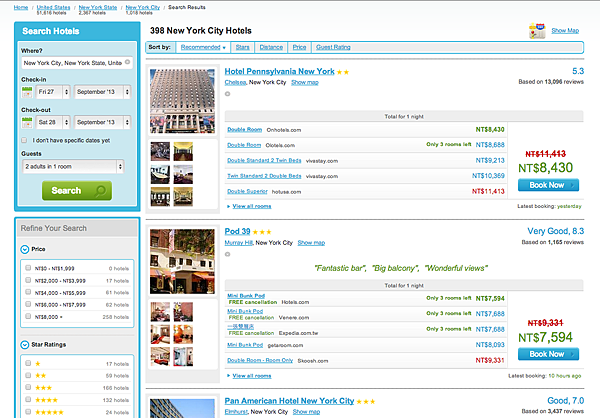The height and width of the screenshot is (418, 600).
Task: Book Now for Pod 39 at NT$7,594
Action: pyautogui.click(x=548, y=354)
